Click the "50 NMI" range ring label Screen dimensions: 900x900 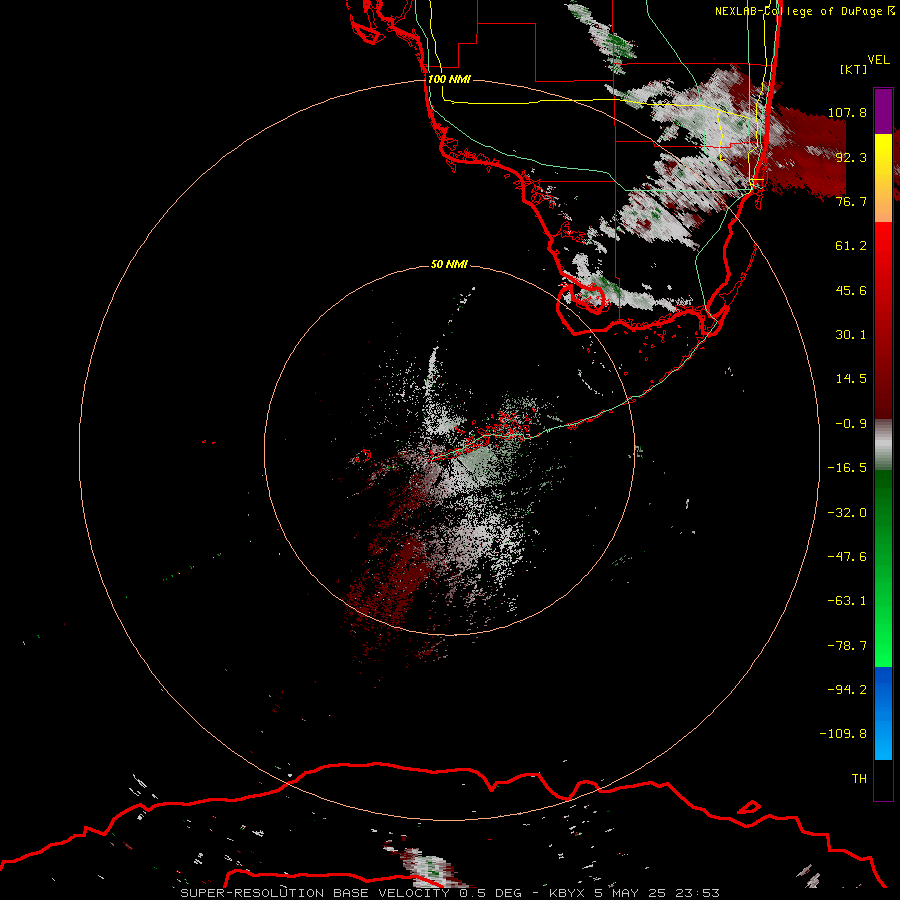tap(449, 264)
